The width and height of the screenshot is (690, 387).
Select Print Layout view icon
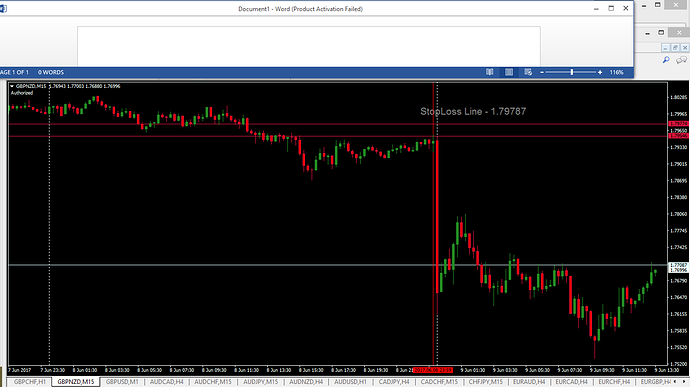click(x=509, y=72)
